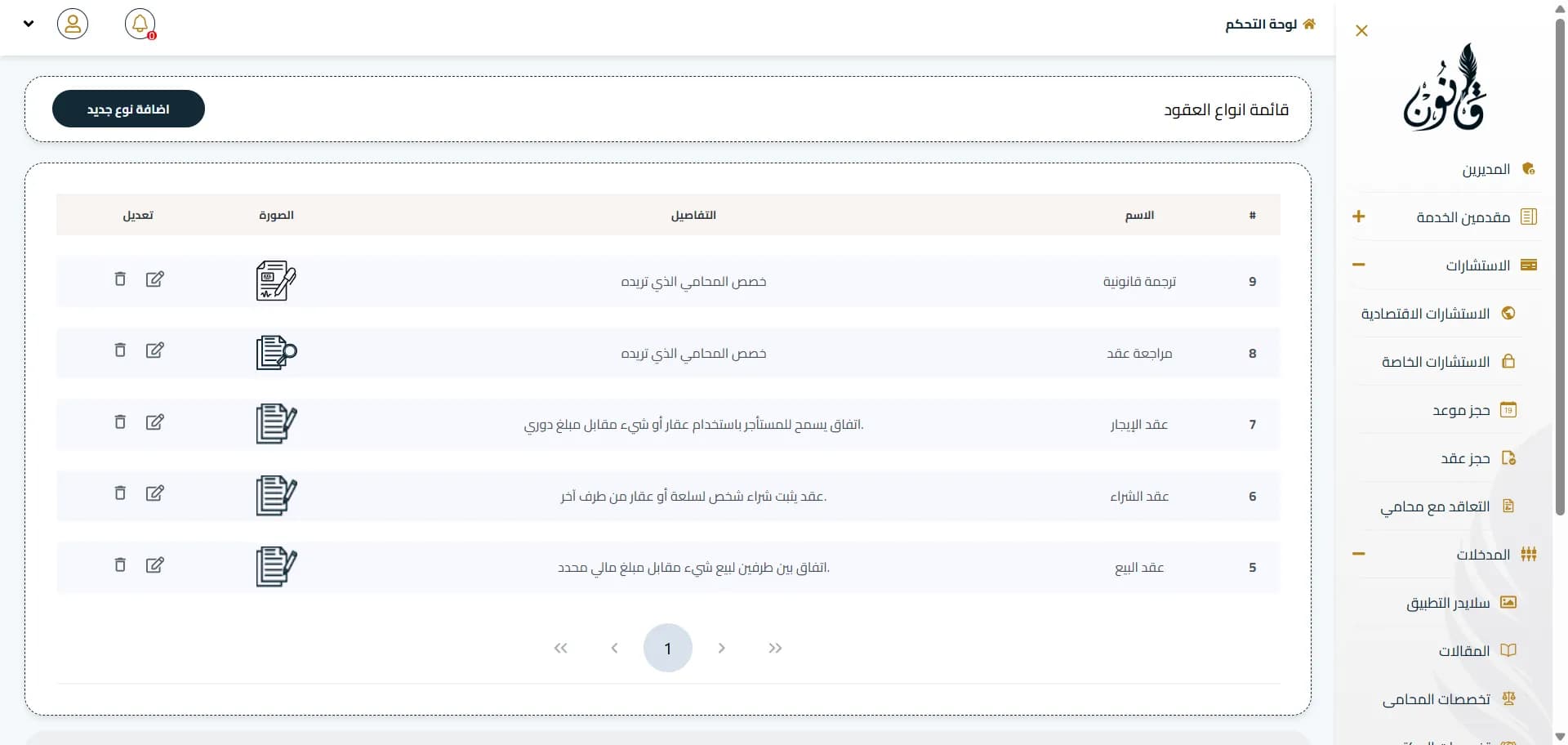Open the ترجمة قانونية image thumbnail
The image size is (1568, 745).
(276, 281)
